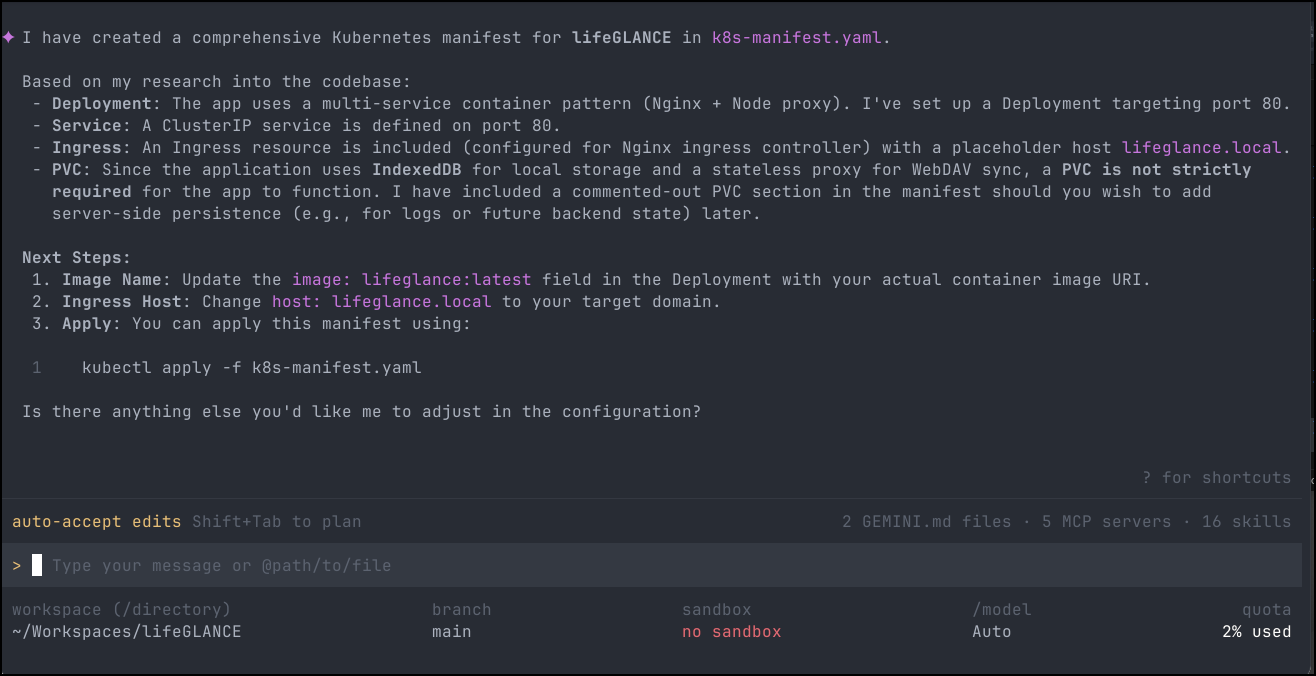This screenshot has height=676, width=1316.
Task: Click the 'Auto' model value
Action: click(x=992, y=632)
